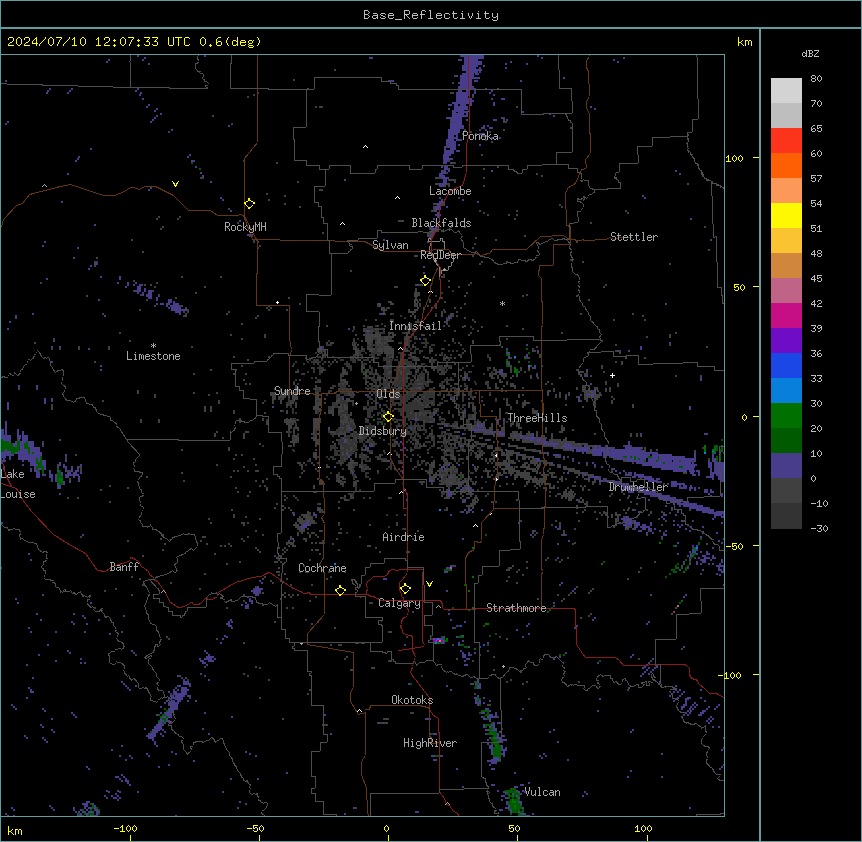Click the yellow diamond marker near RockyMH
Viewport: 862px width, 842px height.
point(249,203)
